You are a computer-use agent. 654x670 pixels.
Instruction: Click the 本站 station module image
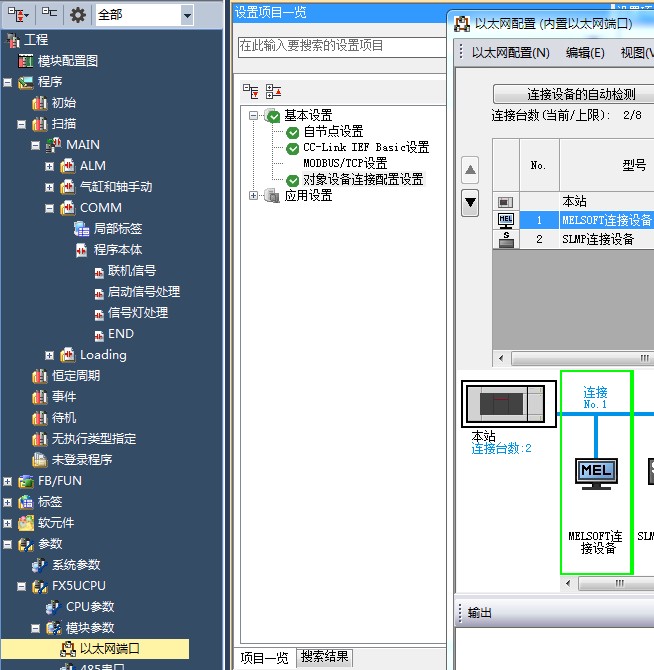pos(509,403)
